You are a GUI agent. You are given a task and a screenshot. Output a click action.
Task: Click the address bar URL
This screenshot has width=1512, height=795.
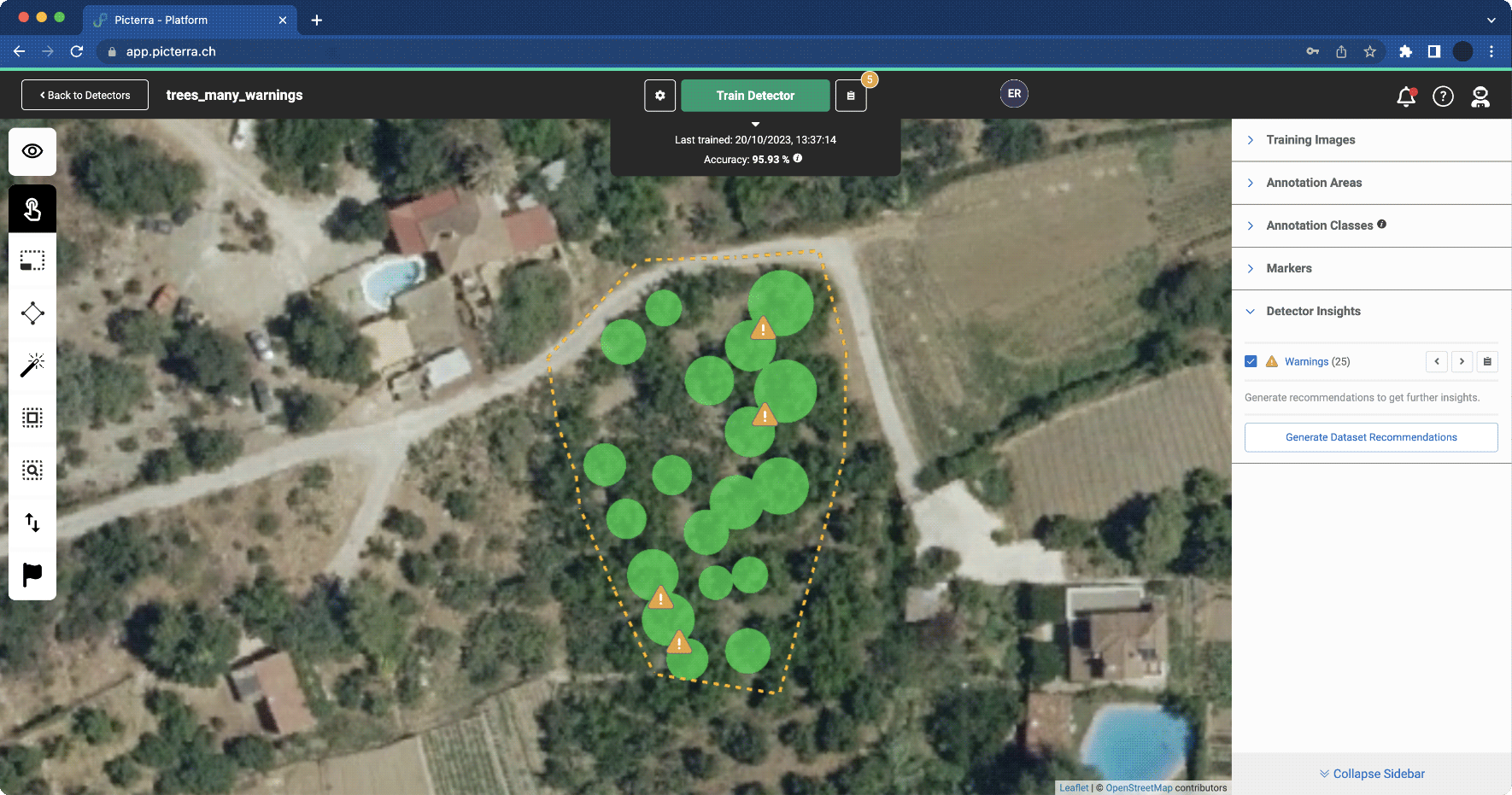171,51
